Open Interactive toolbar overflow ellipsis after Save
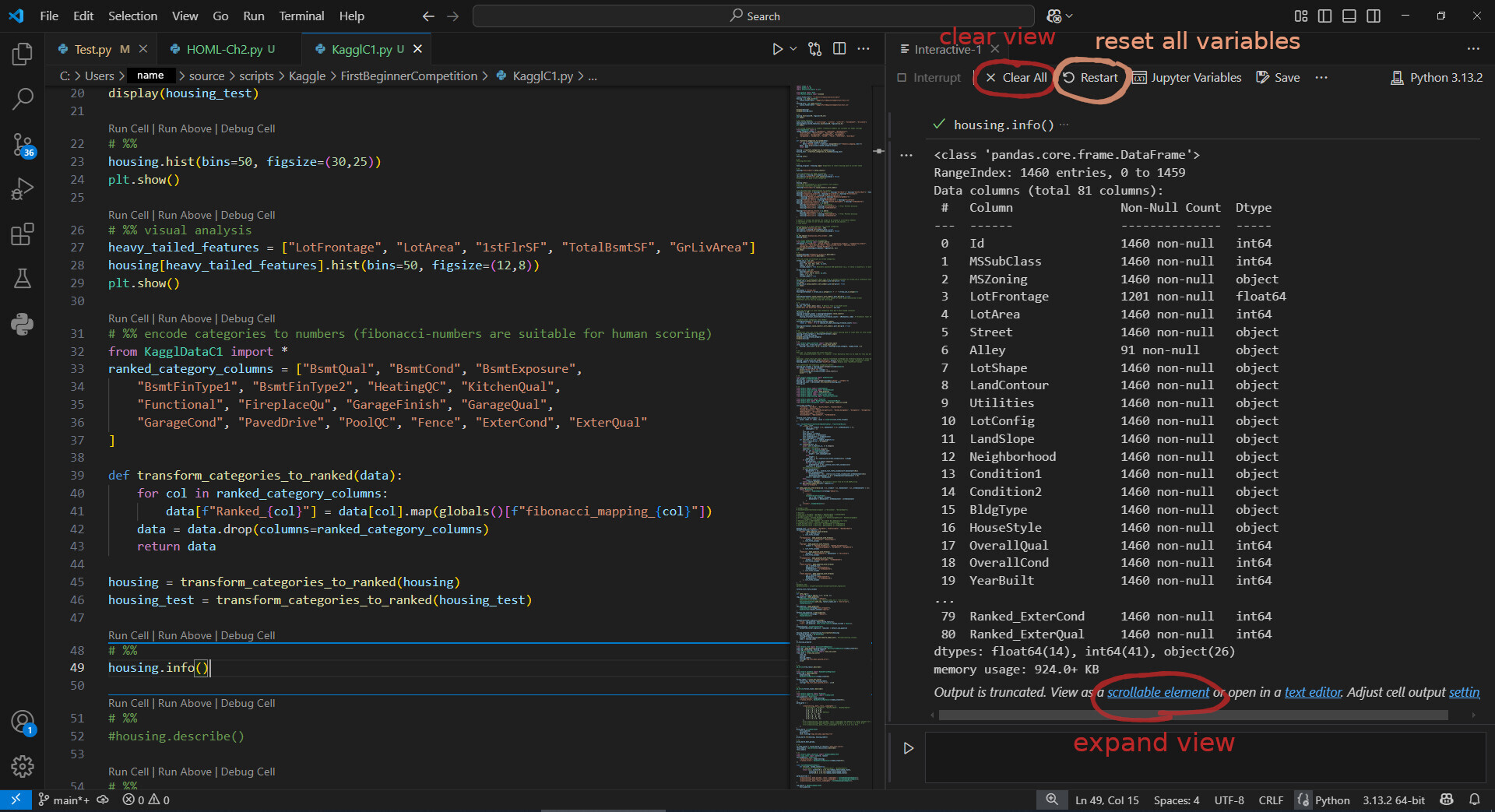This screenshot has height=812, width=1495. pyautogui.click(x=1321, y=77)
